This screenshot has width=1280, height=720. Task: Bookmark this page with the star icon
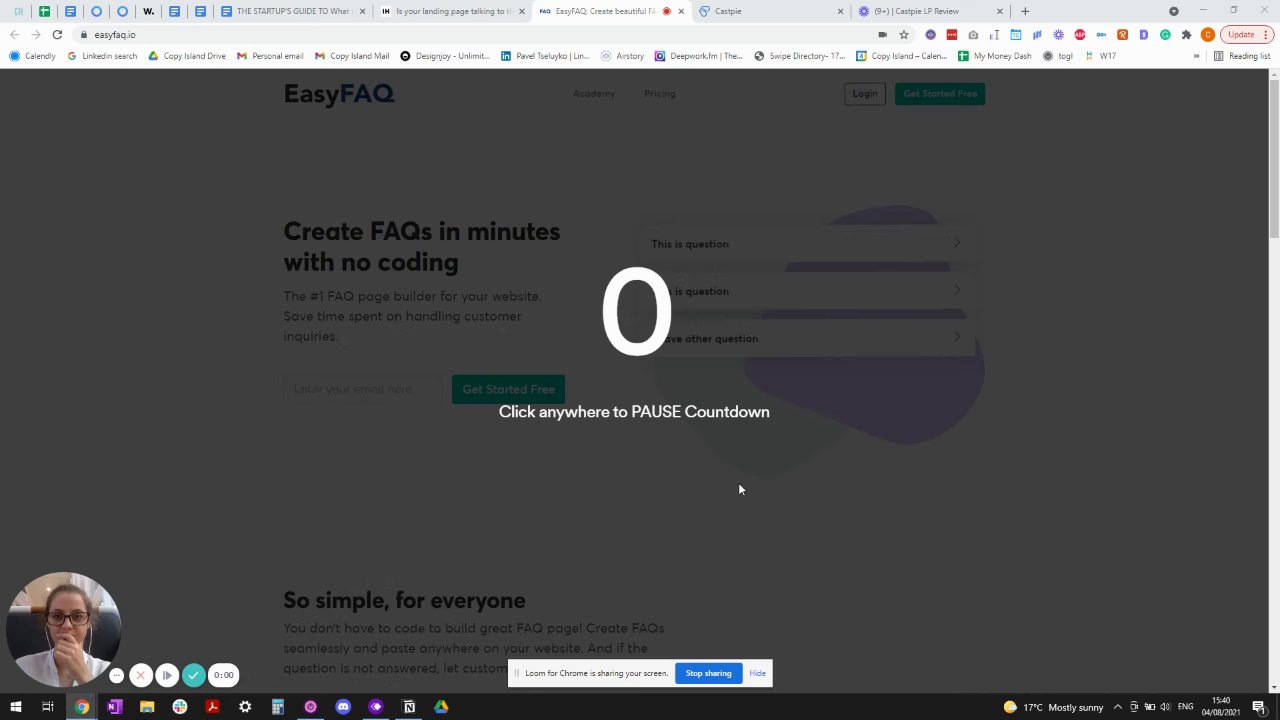click(x=904, y=34)
